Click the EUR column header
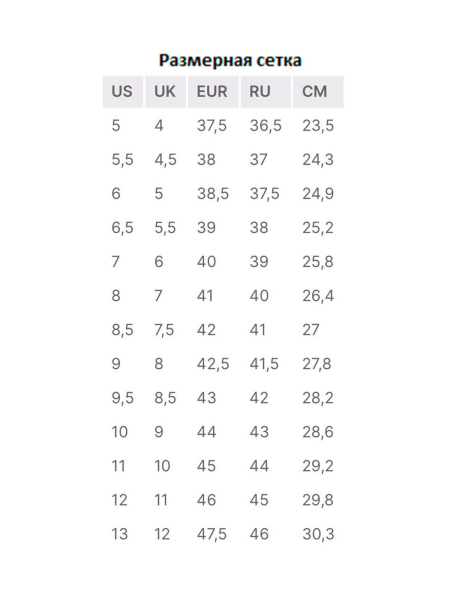This screenshot has height=600, width=450. click(x=213, y=92)
